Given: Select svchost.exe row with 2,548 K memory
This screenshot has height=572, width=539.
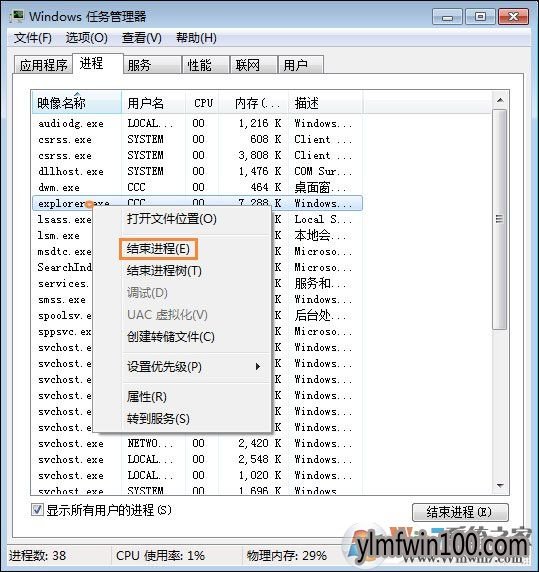Looking at the screenshot, I should (x=197, y=460).
